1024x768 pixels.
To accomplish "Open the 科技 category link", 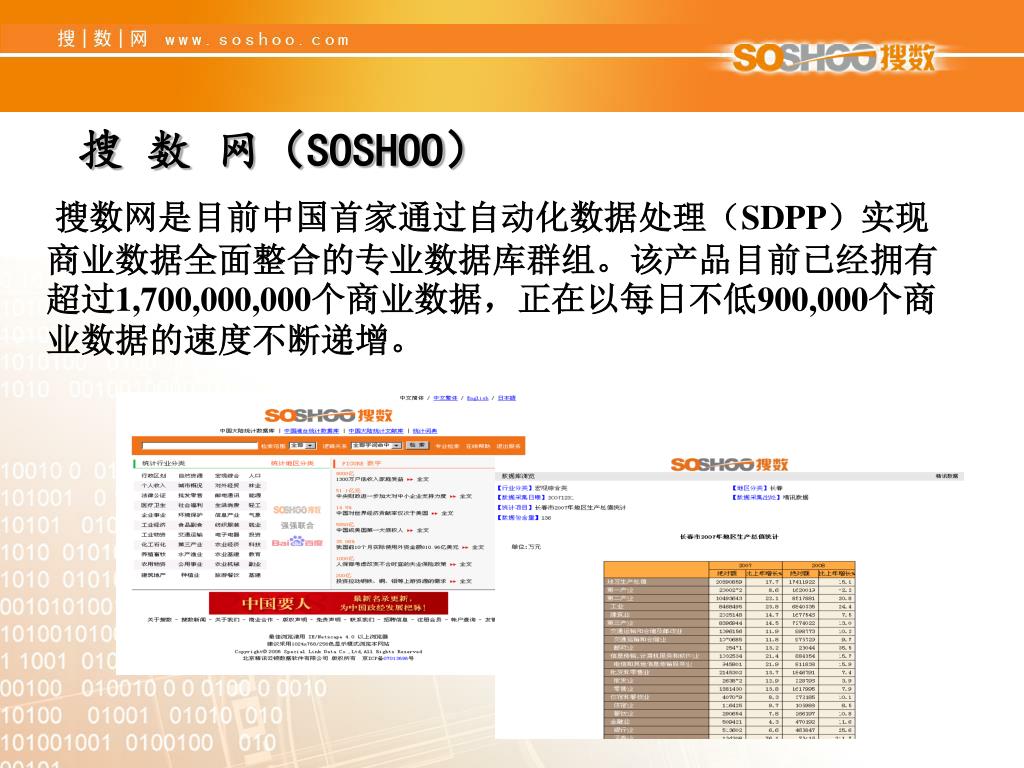I will [255, 545].
